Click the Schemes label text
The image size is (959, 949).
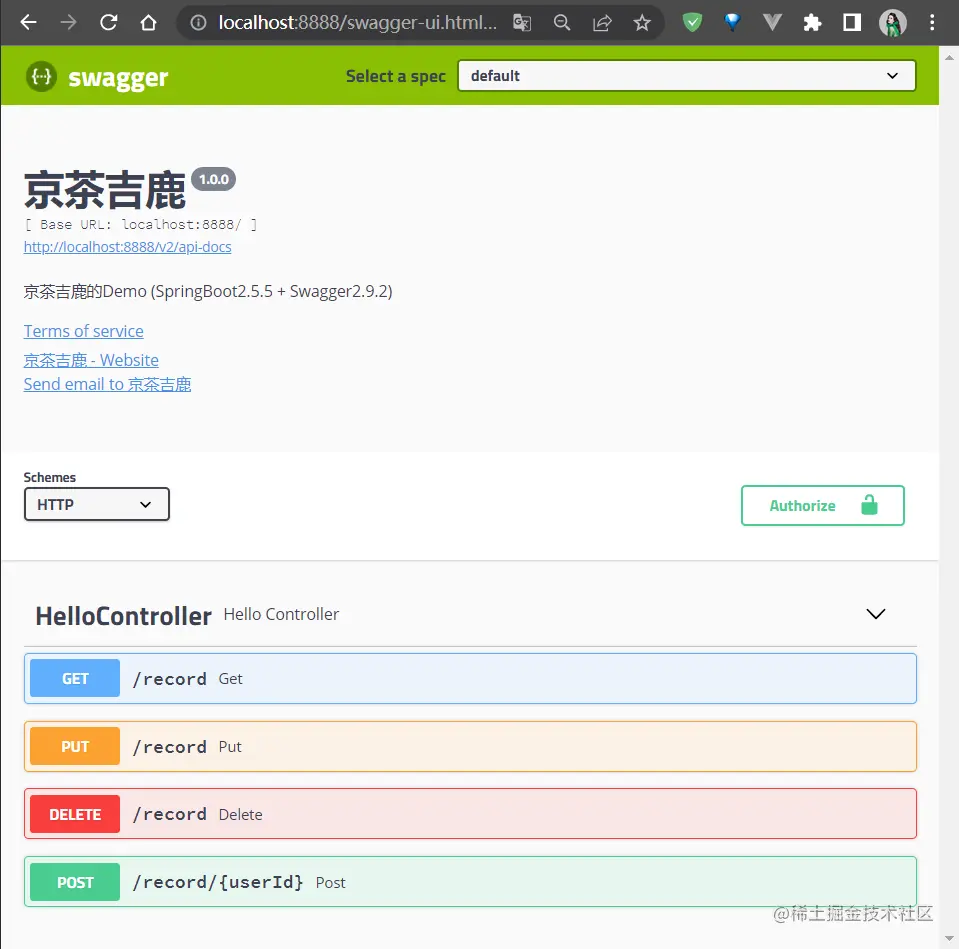point(50,477)
